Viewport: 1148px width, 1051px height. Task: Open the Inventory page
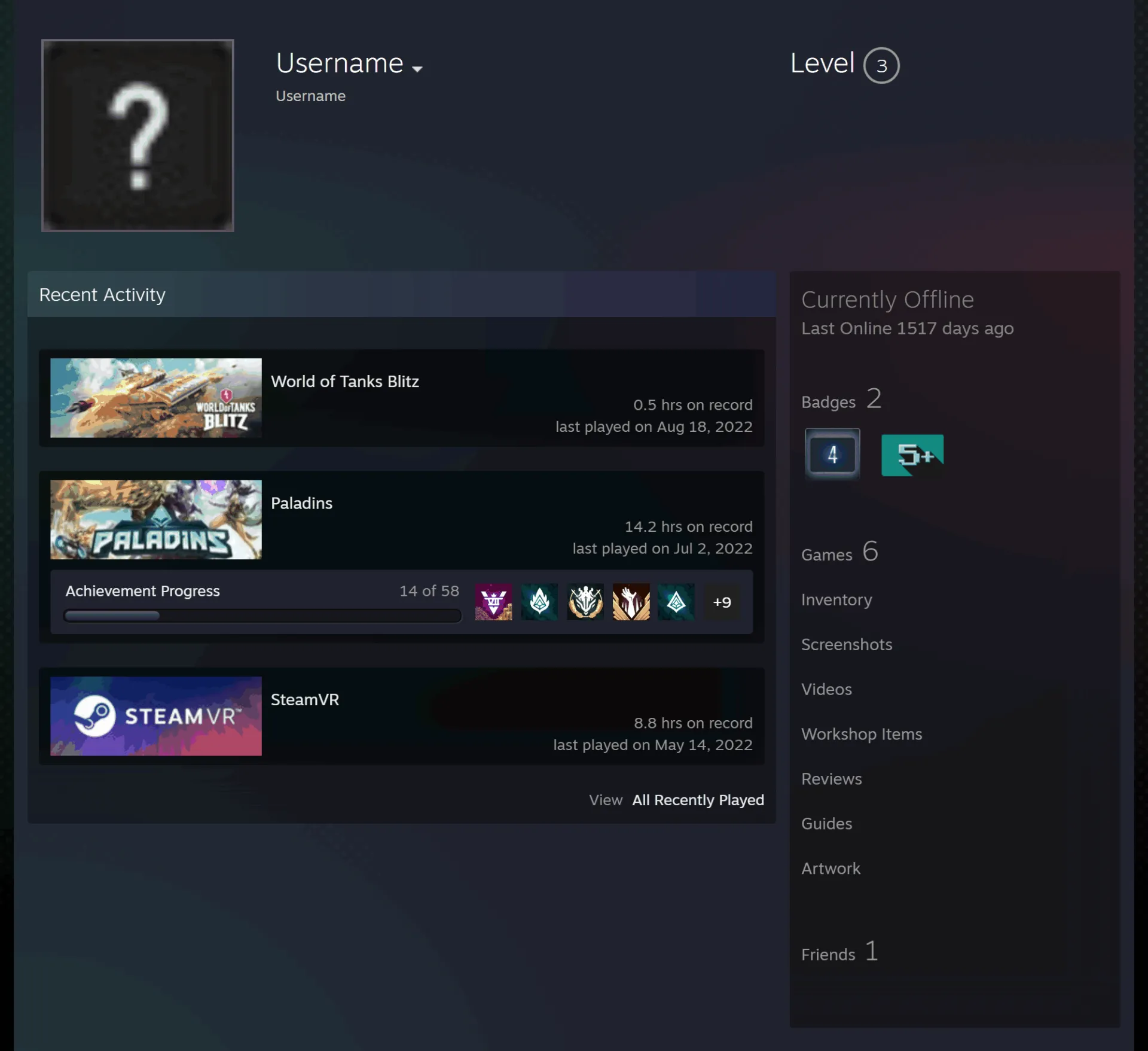pyautogui.click(x=836, y=599)
